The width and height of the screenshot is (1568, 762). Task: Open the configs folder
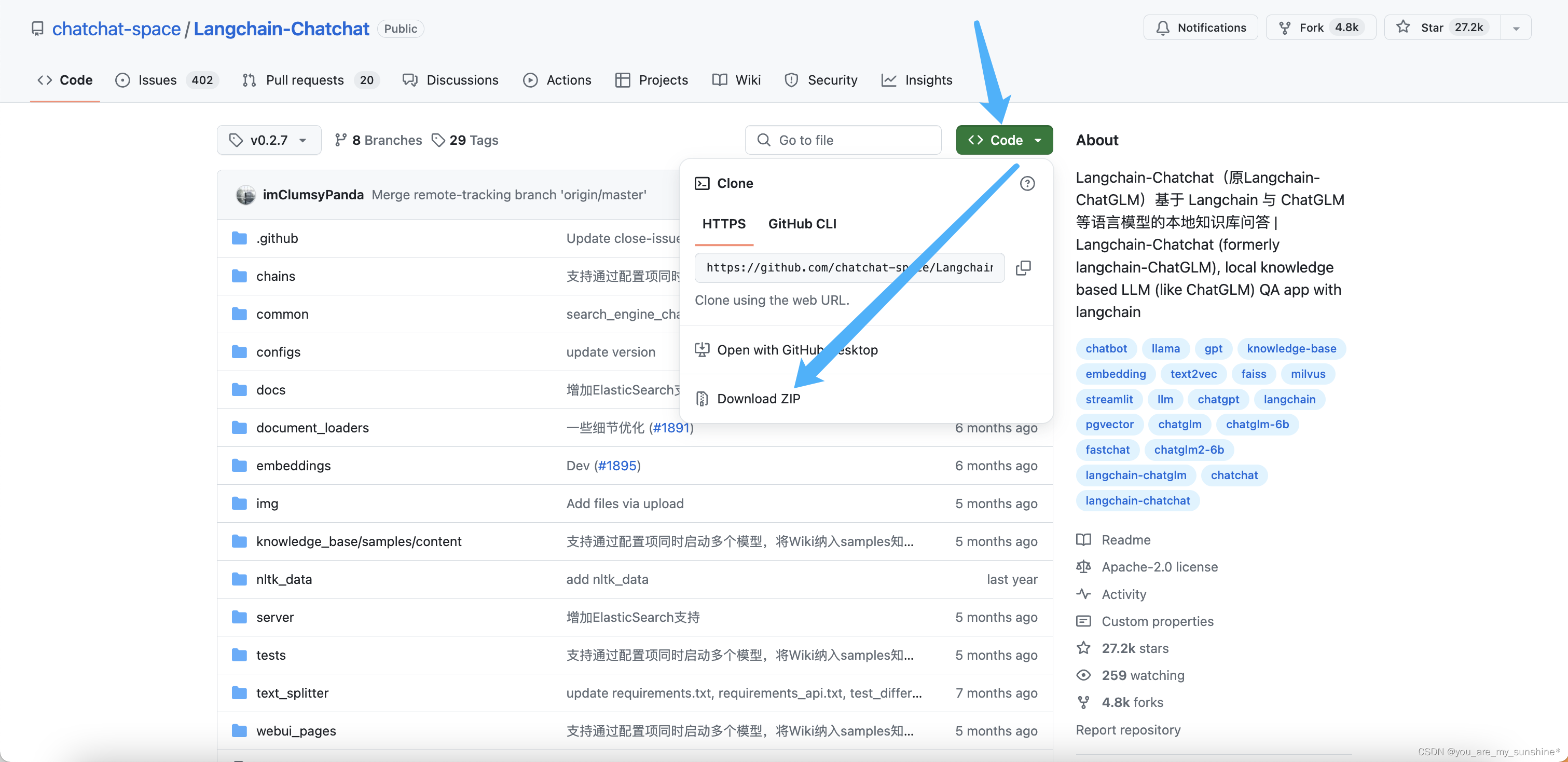point(278,351)
